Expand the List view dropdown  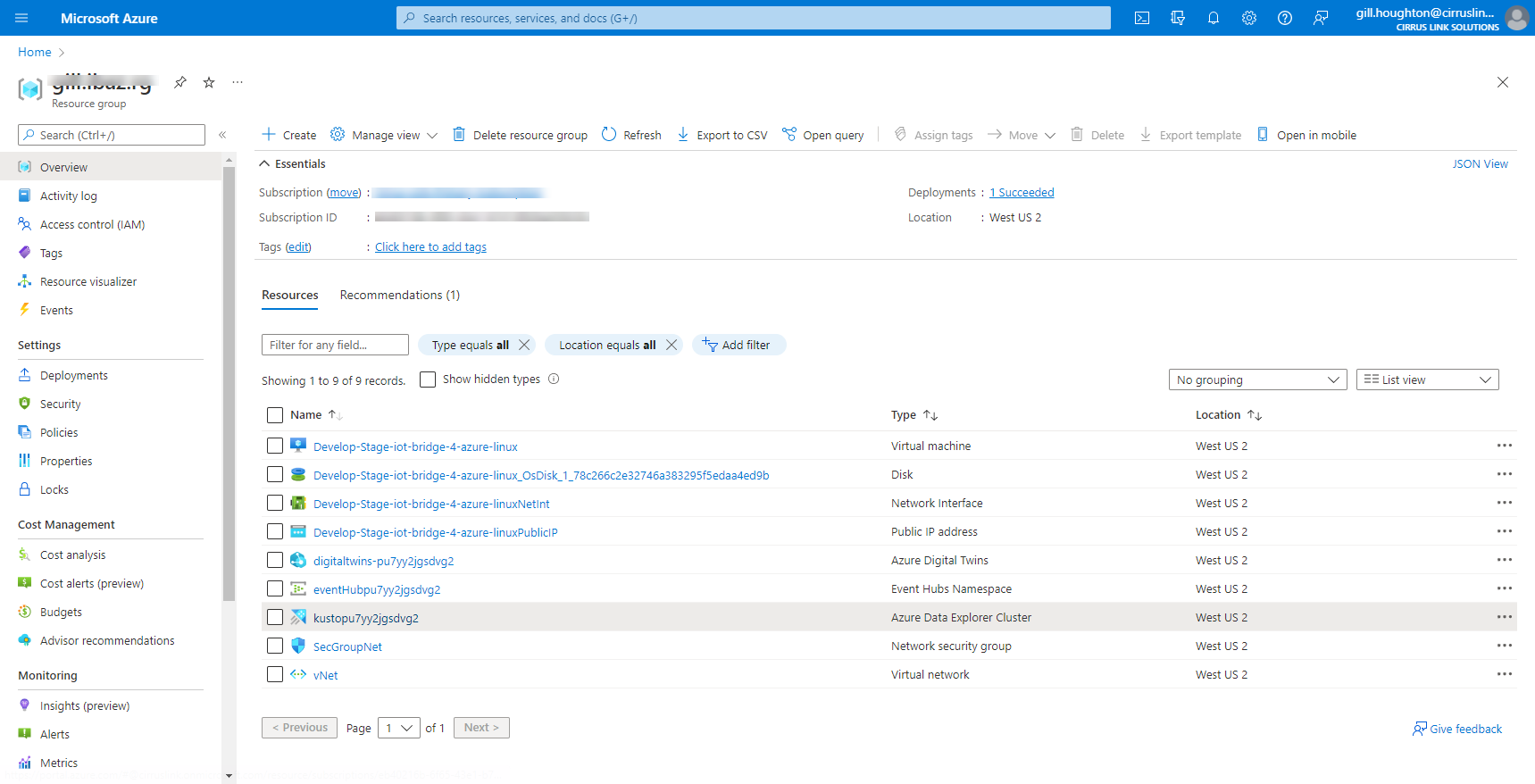(x=1427, y=379)
